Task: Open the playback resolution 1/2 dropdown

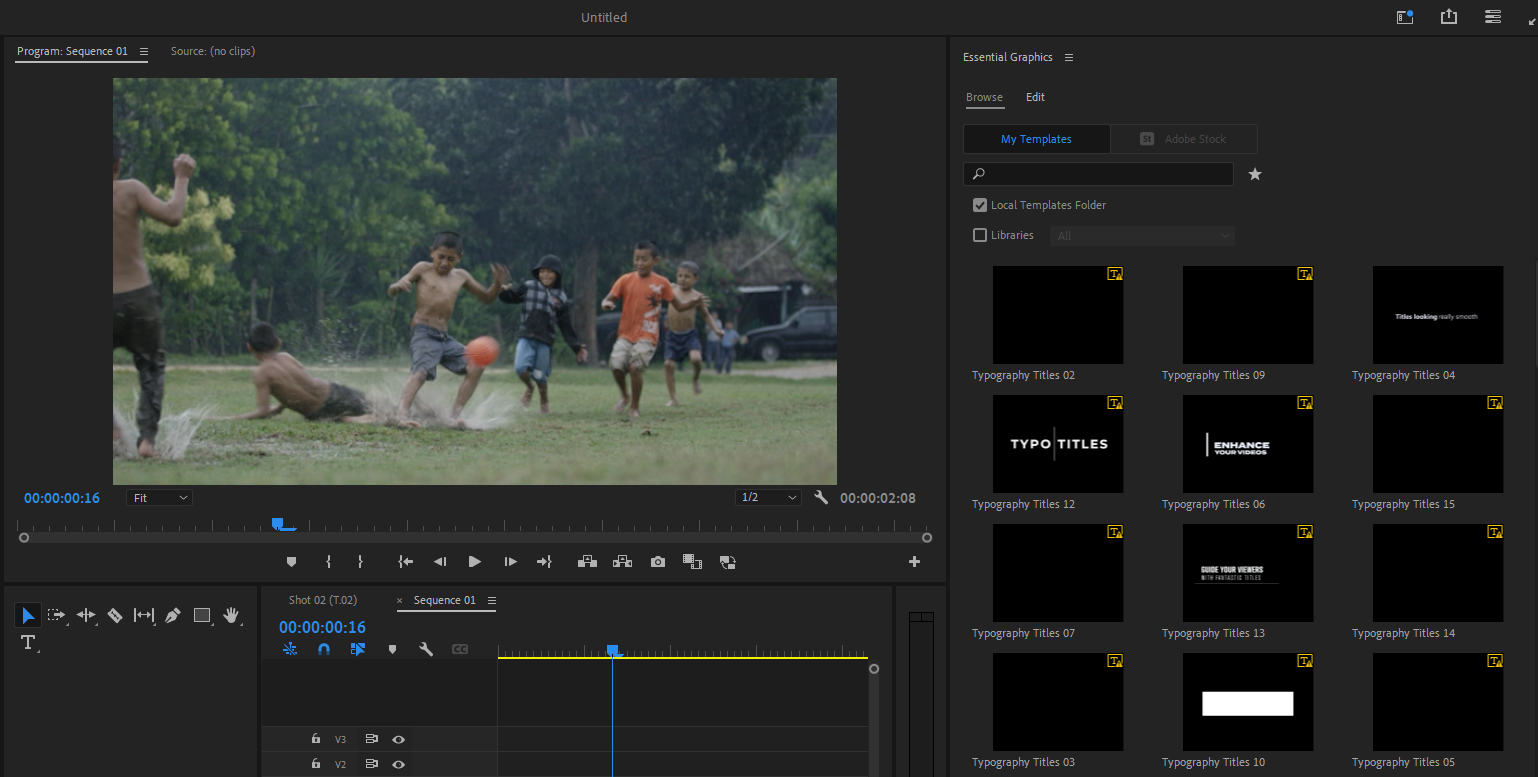Action: [768, 497]
